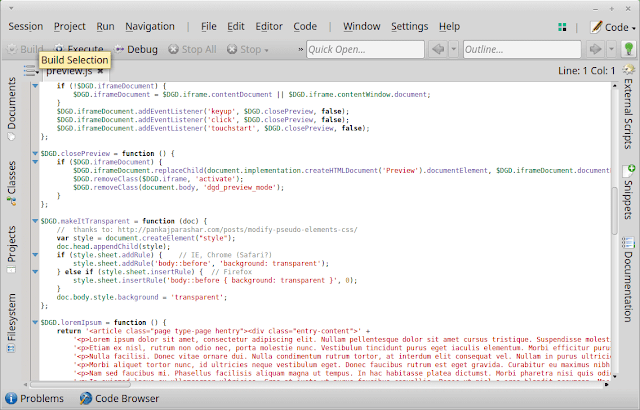
Task: Open the Documents side panel
Action: click(x=11, y=109)
